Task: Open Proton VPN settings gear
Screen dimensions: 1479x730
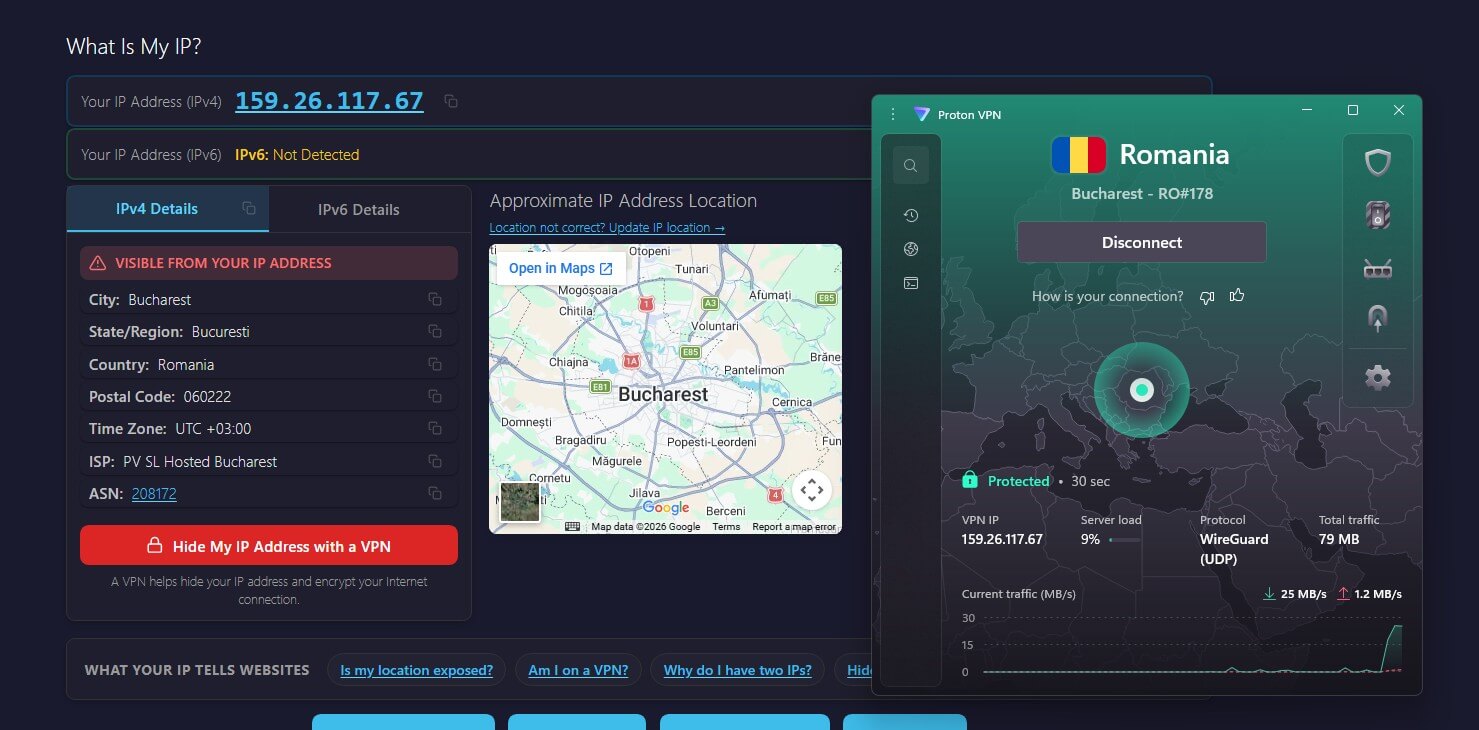Action: point(1378,377)
